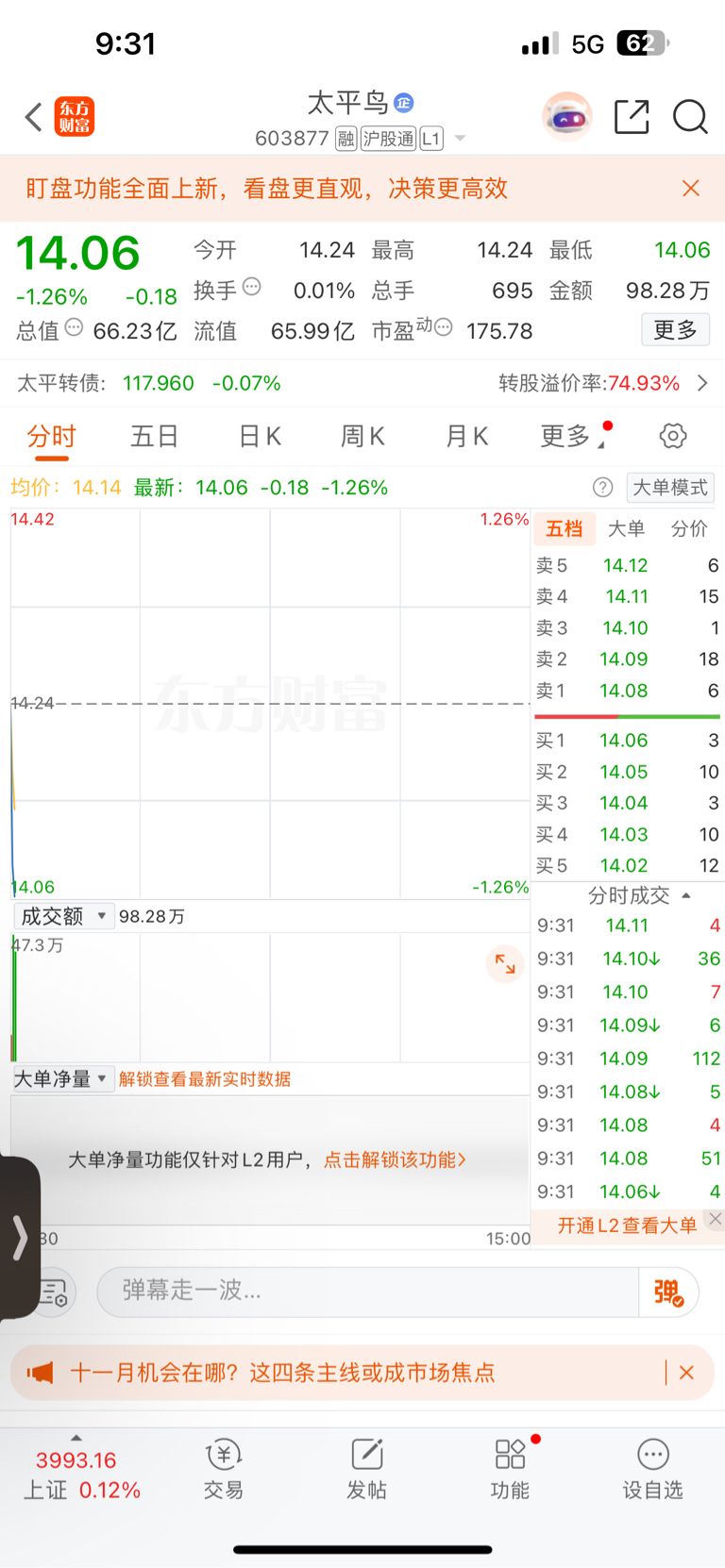
Task: Tap the 融 margin tag
Action: (x=346, y=139)
